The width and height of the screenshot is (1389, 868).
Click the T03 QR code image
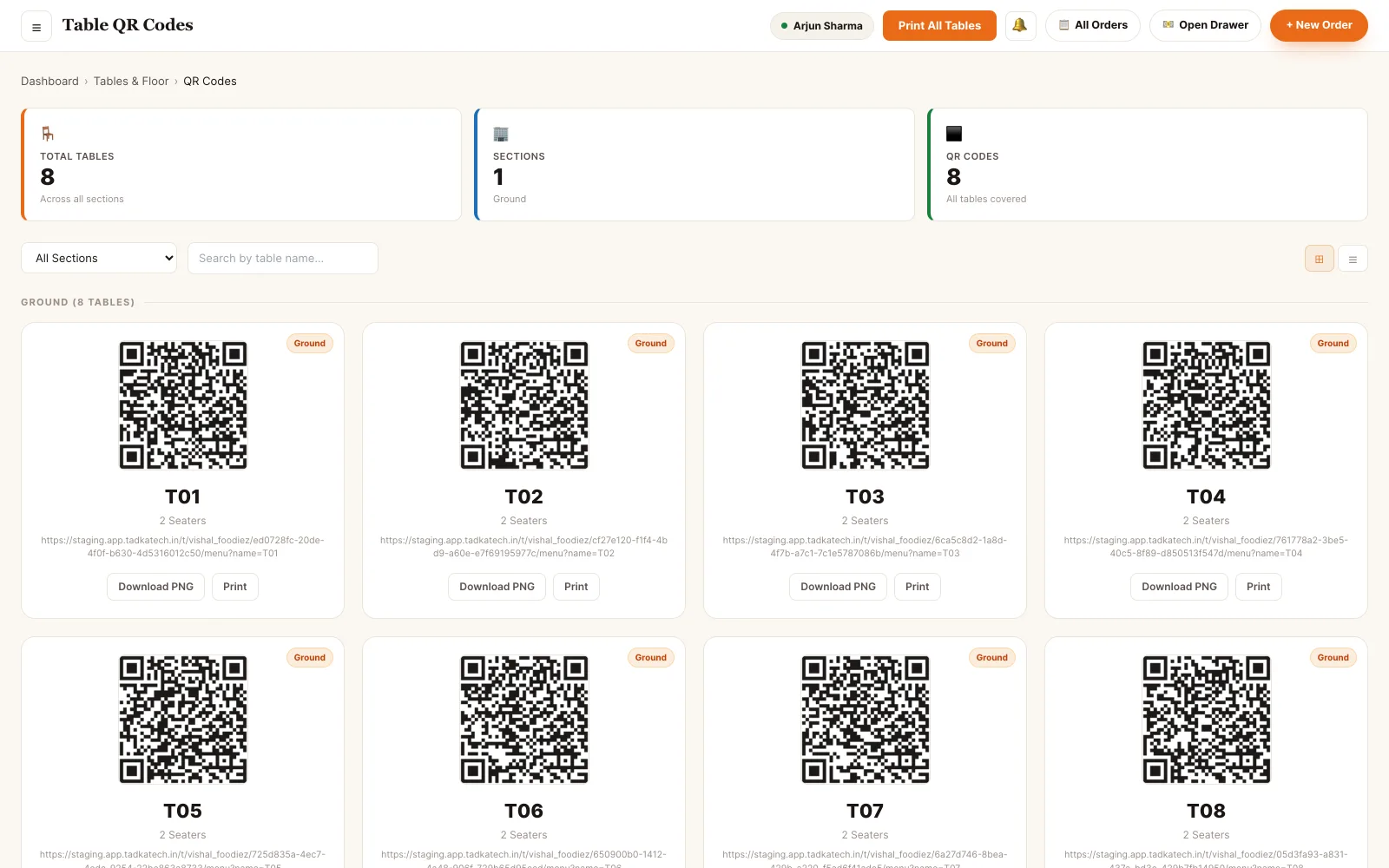point(866,405)
